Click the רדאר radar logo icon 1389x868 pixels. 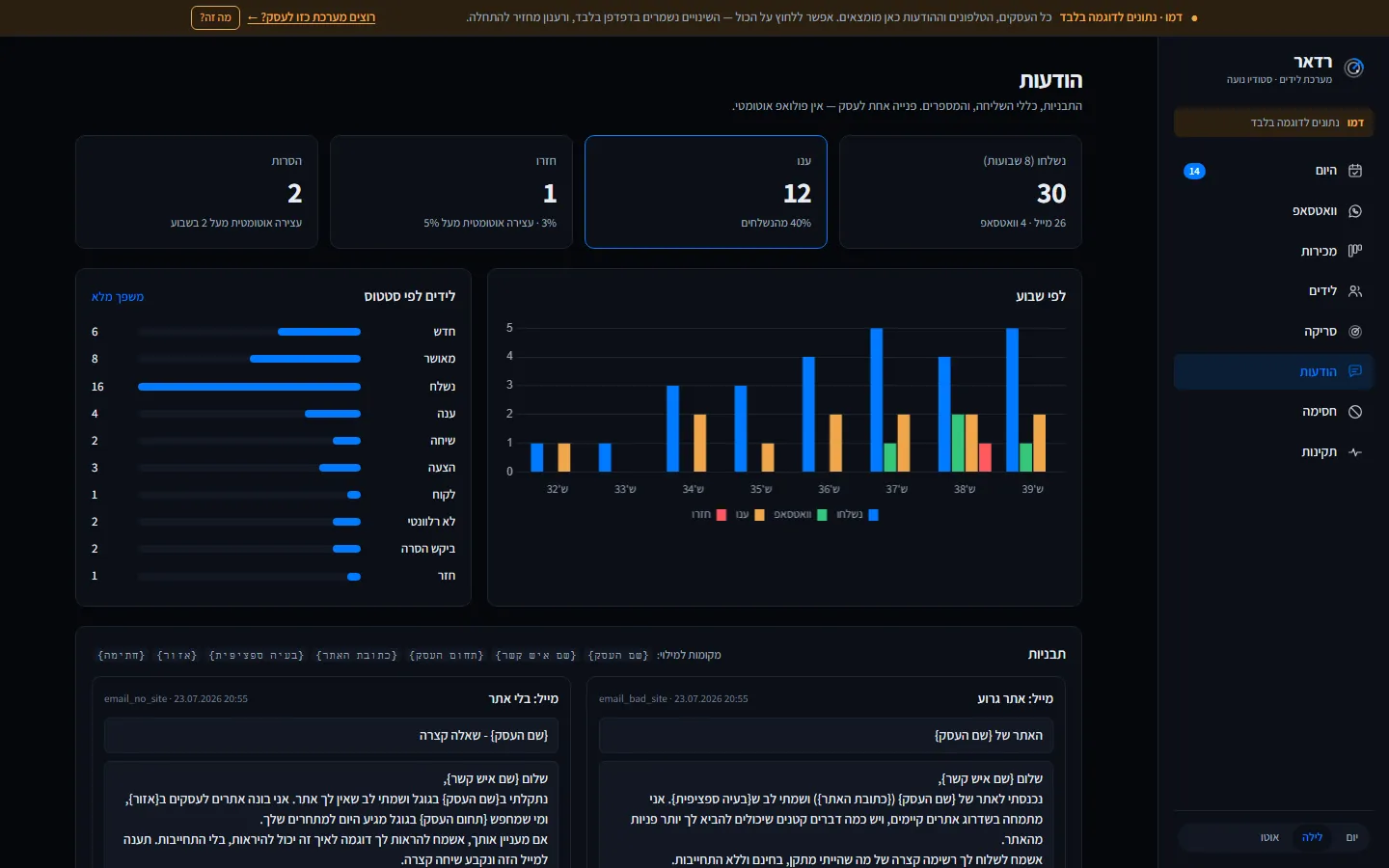[x=1354, y=68]
